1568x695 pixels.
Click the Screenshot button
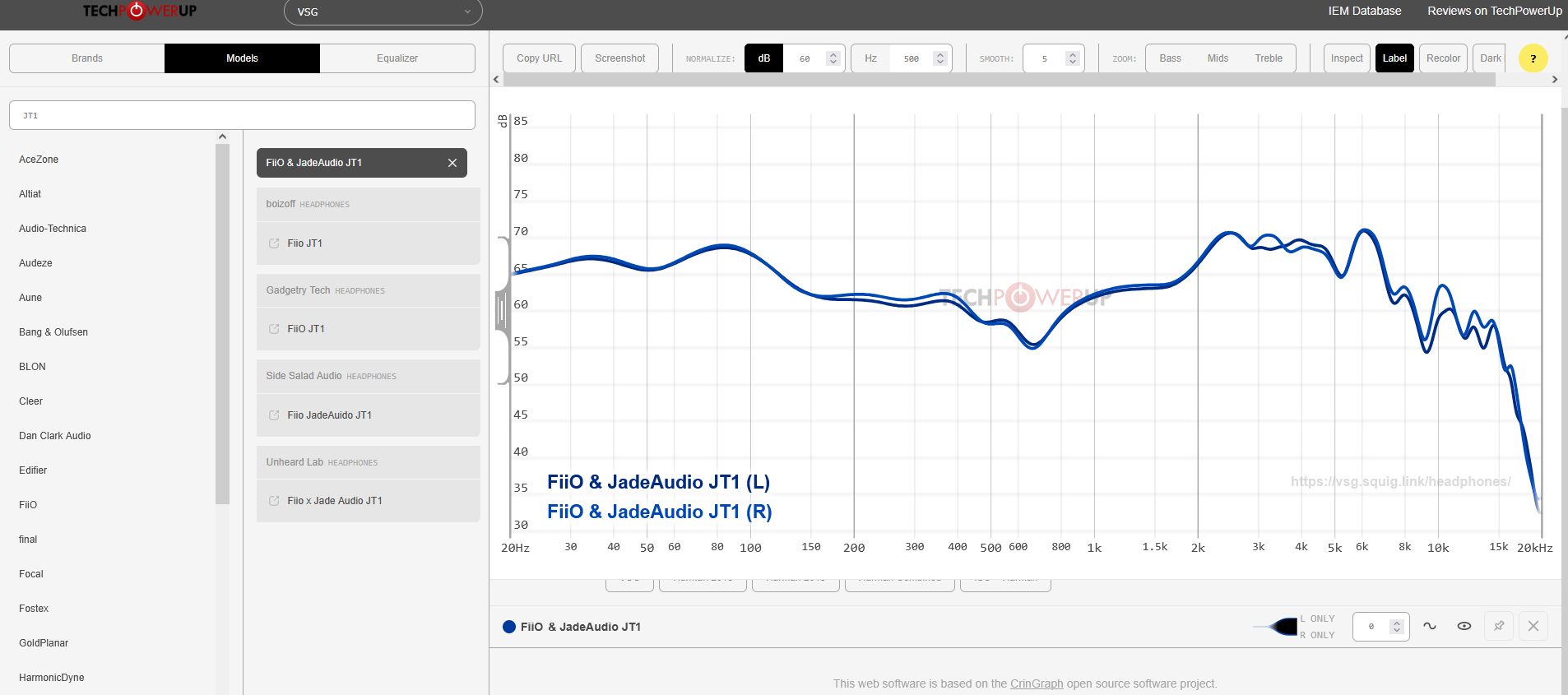pos(620,58)
